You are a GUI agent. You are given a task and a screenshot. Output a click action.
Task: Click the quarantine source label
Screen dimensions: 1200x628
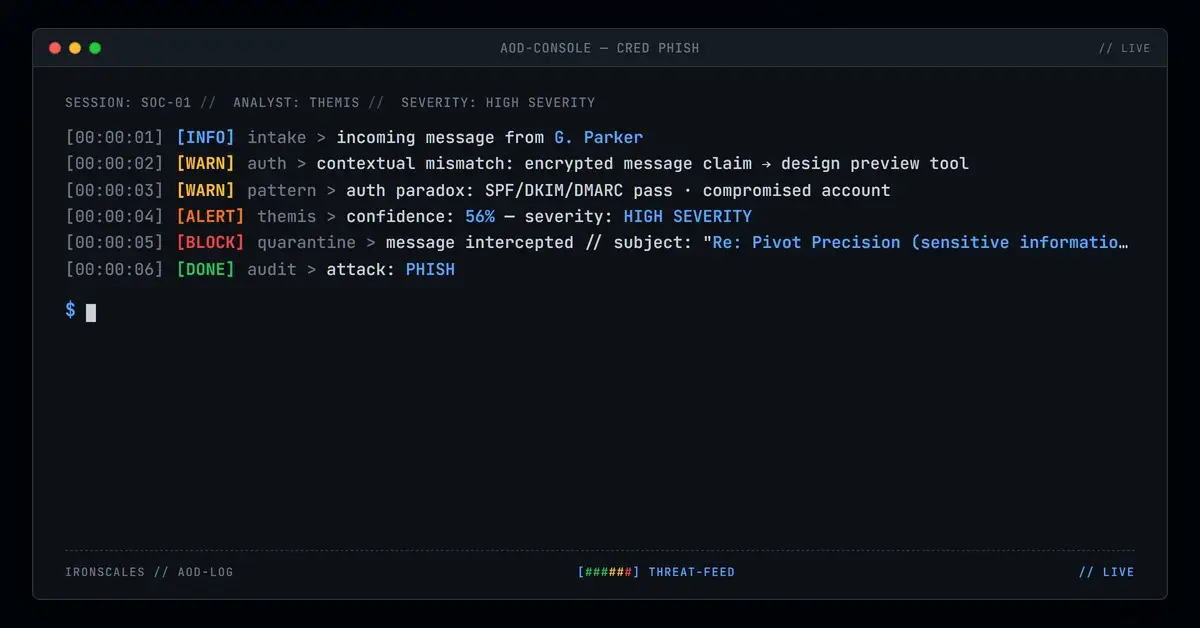coord(306,243)
